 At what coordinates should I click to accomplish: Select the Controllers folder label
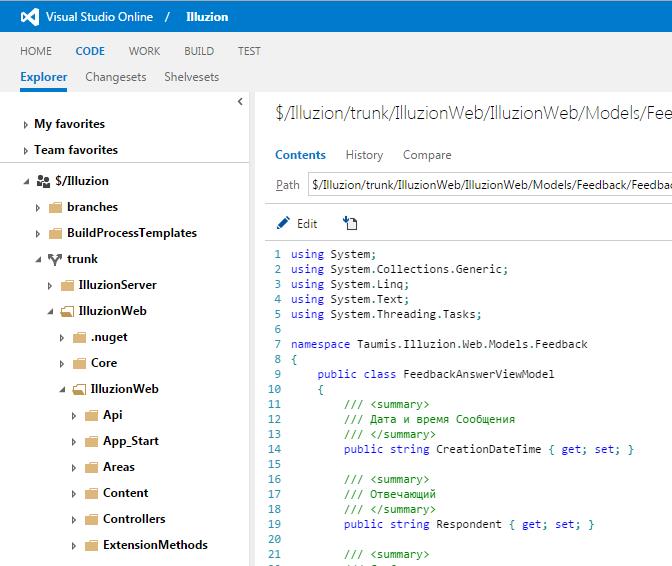pyautogui.click(x=134, y=519)
